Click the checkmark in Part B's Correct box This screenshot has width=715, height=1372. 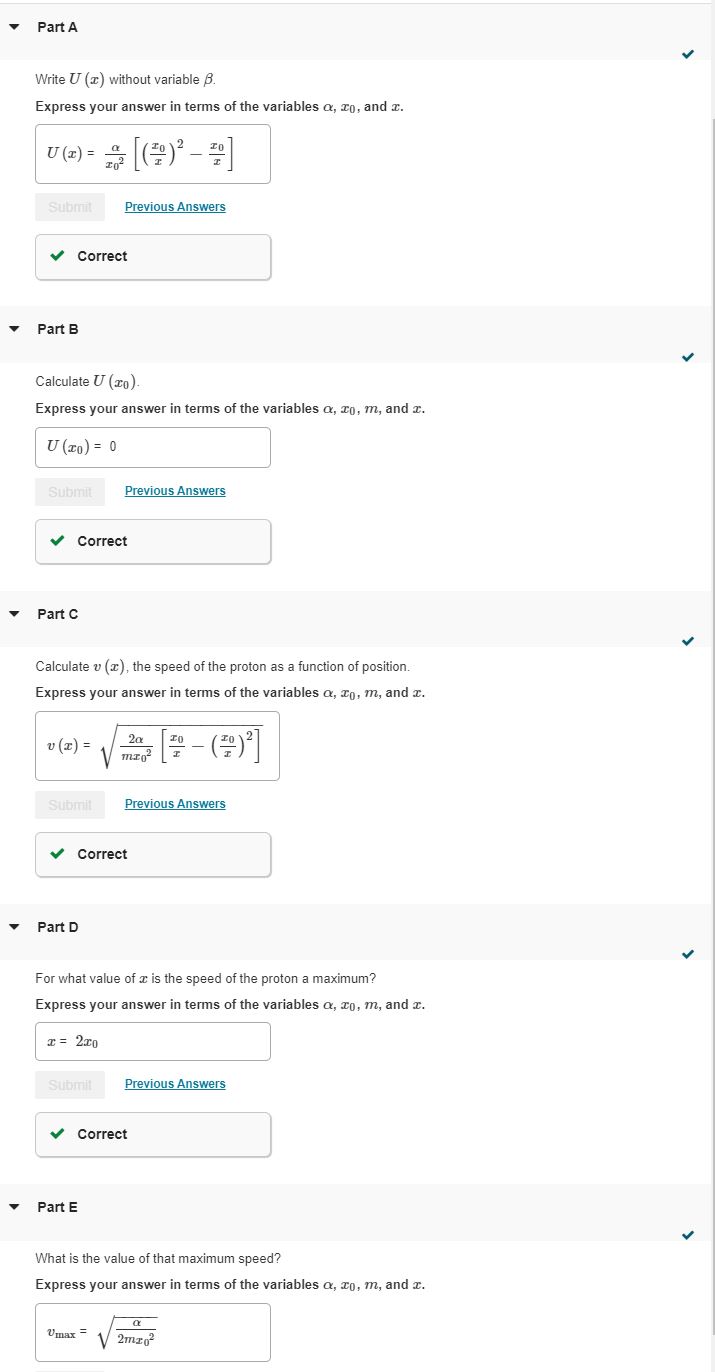[x=58, y=541]
